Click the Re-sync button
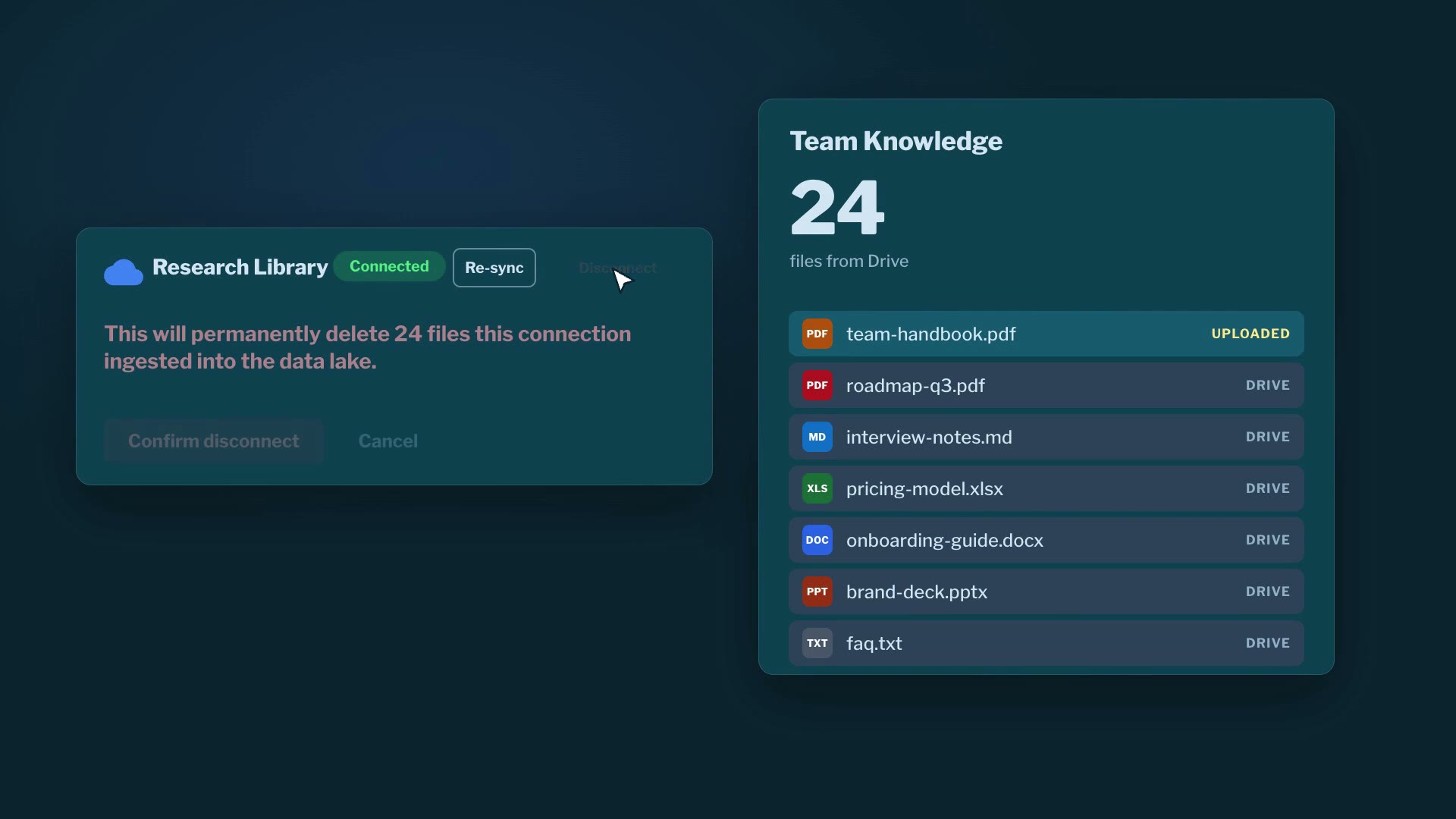The height and width of the screenshot is (819, 1456). (x=494, y=268)
